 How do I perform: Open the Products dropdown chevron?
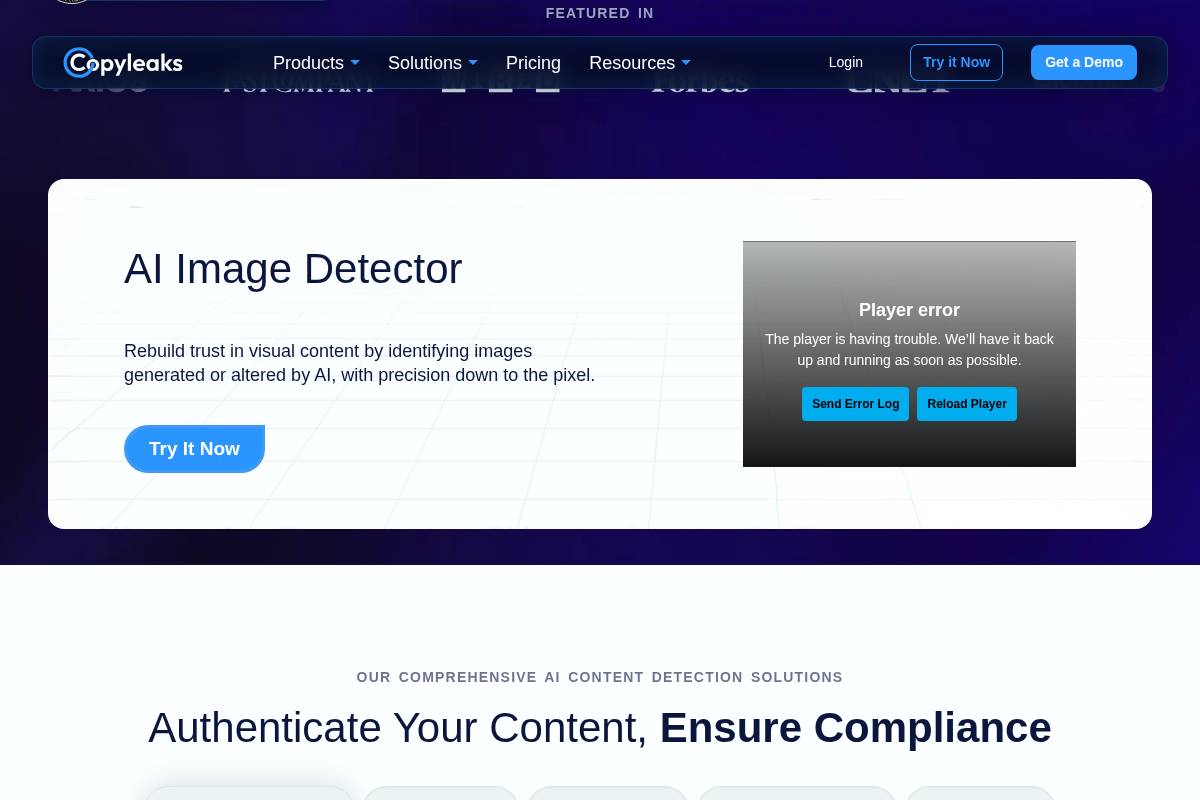click(x=355, y=62)
